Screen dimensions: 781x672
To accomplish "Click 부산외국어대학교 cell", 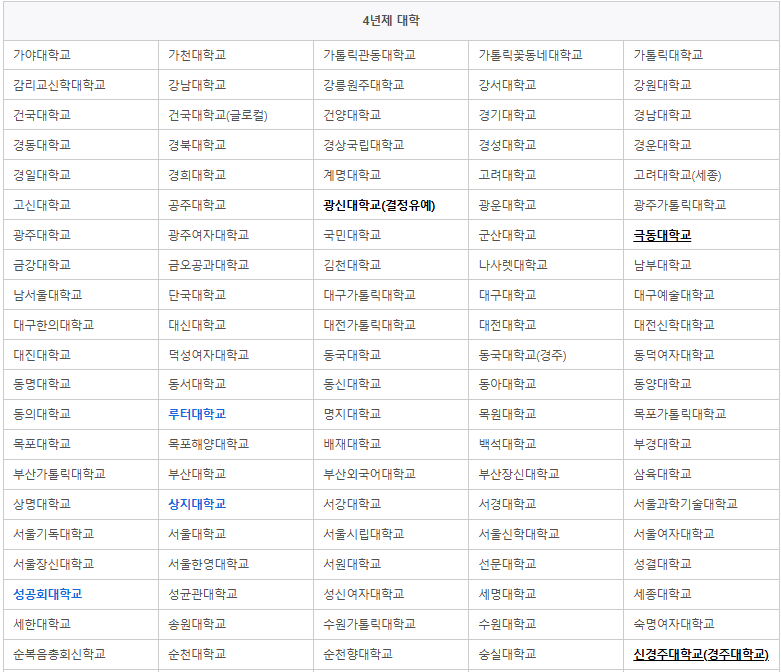I will point(391,474).
